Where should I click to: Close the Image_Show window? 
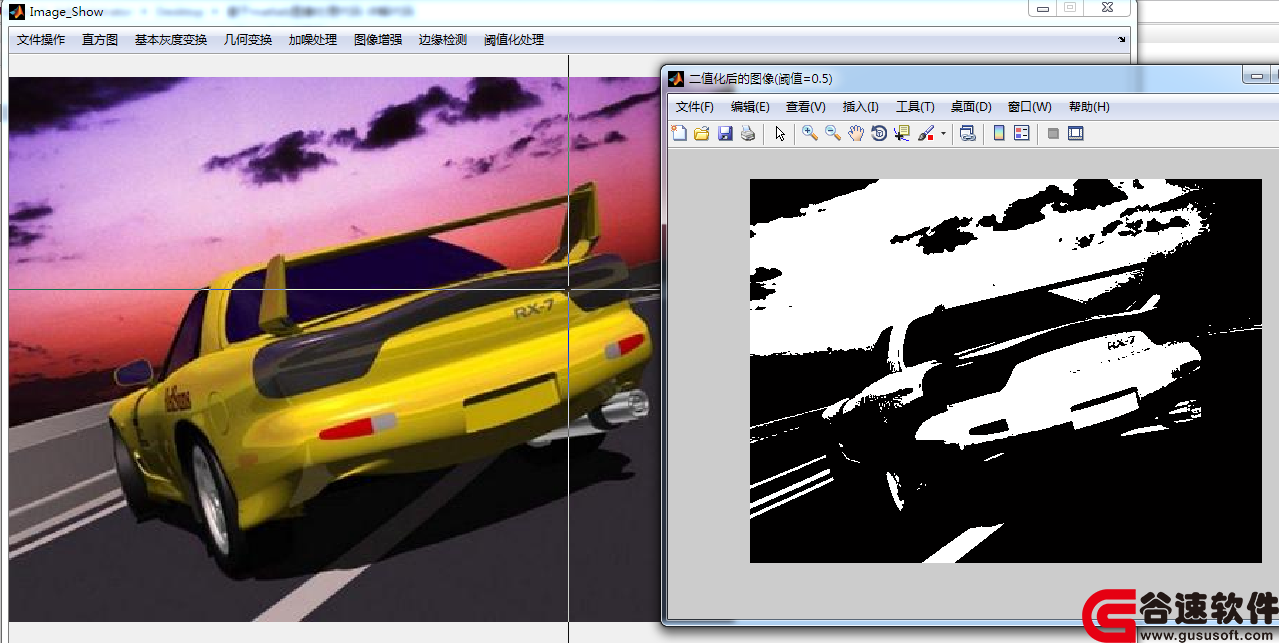point(1108,7)
